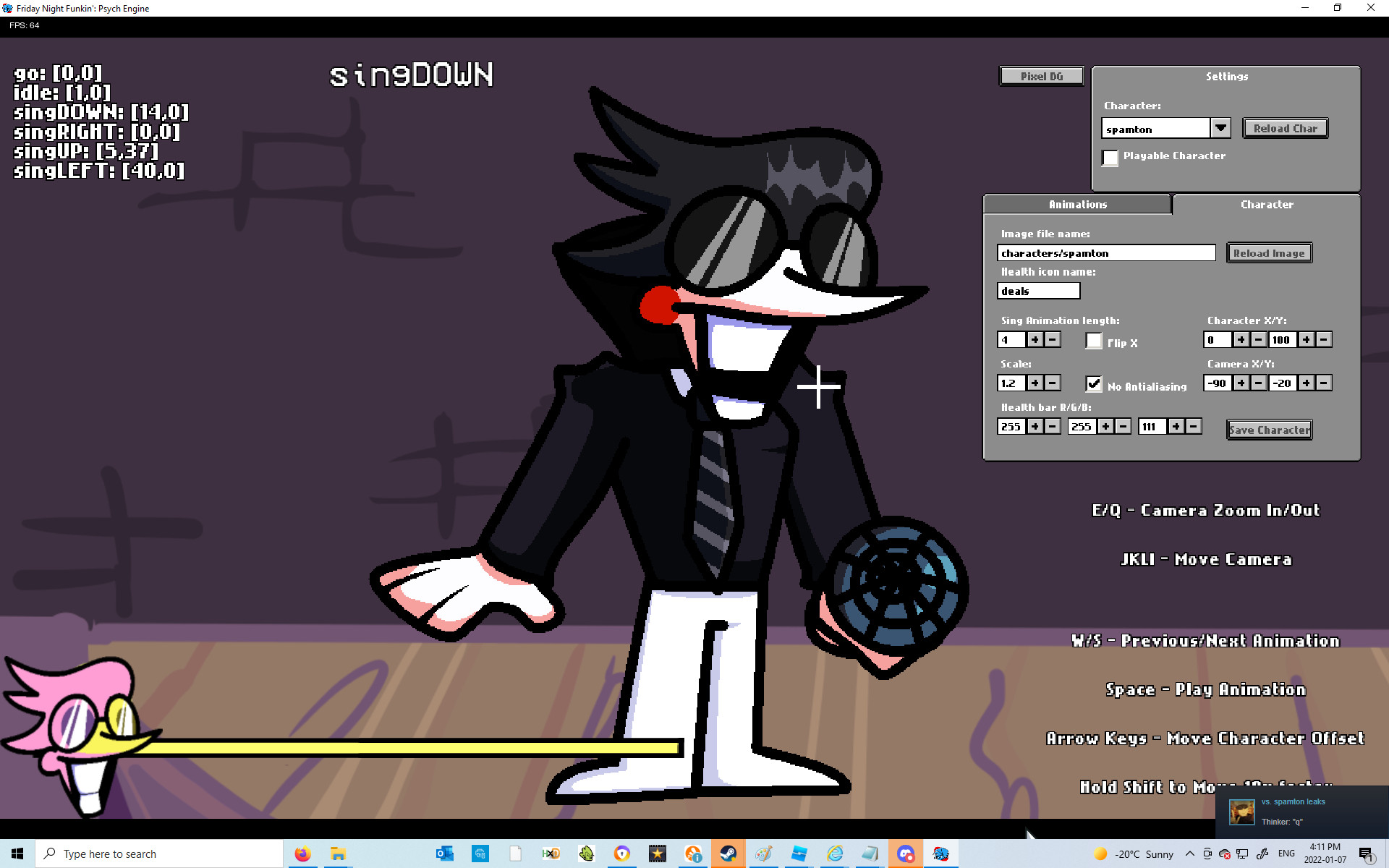Expand hidden icons in the system tray
The image size is (1389, 868).
pos(1191,854)
